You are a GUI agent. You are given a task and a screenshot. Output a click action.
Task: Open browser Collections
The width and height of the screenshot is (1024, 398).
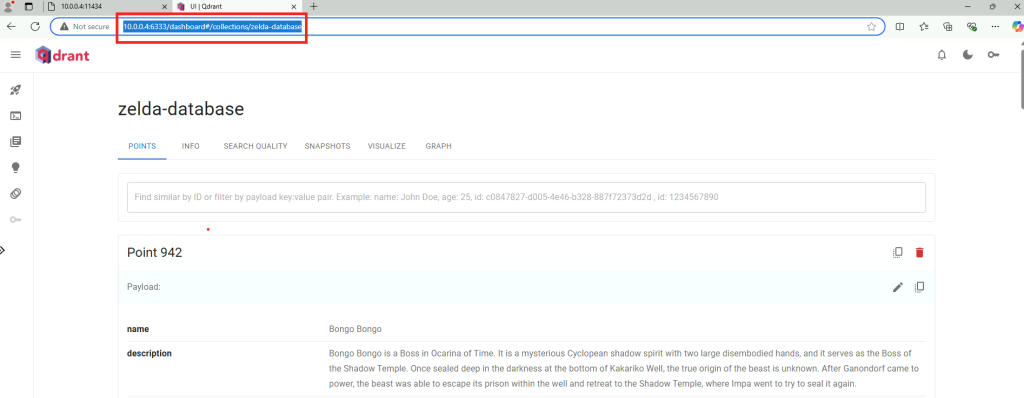pos(948,27)
